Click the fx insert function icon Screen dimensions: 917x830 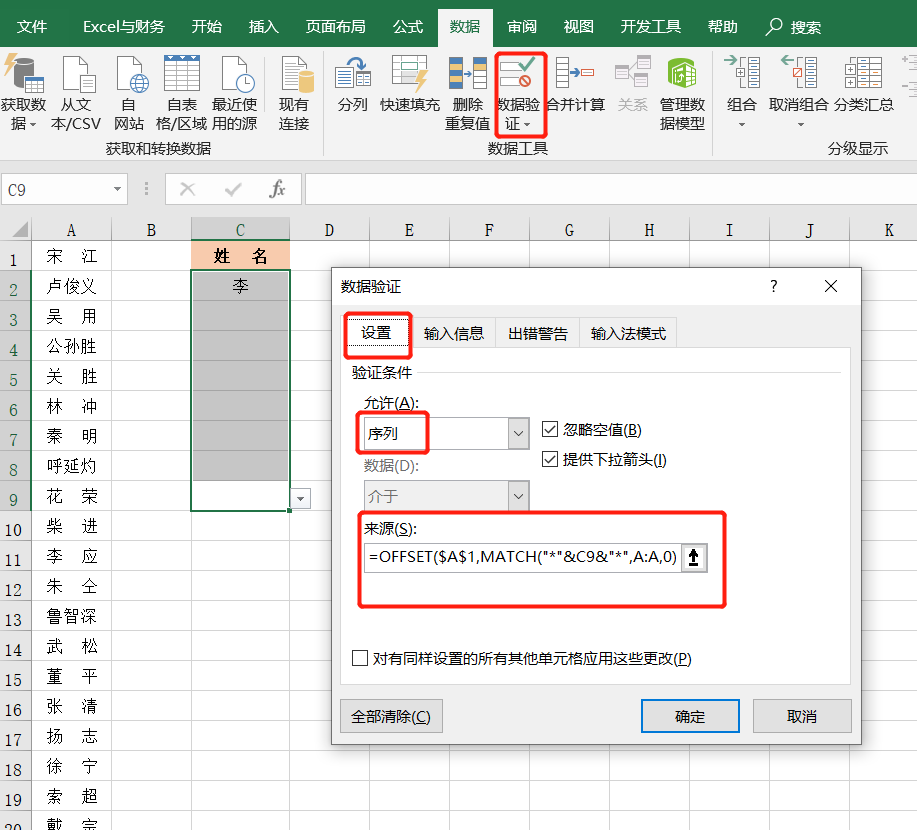pyautogui.click(x=277, y=189)
